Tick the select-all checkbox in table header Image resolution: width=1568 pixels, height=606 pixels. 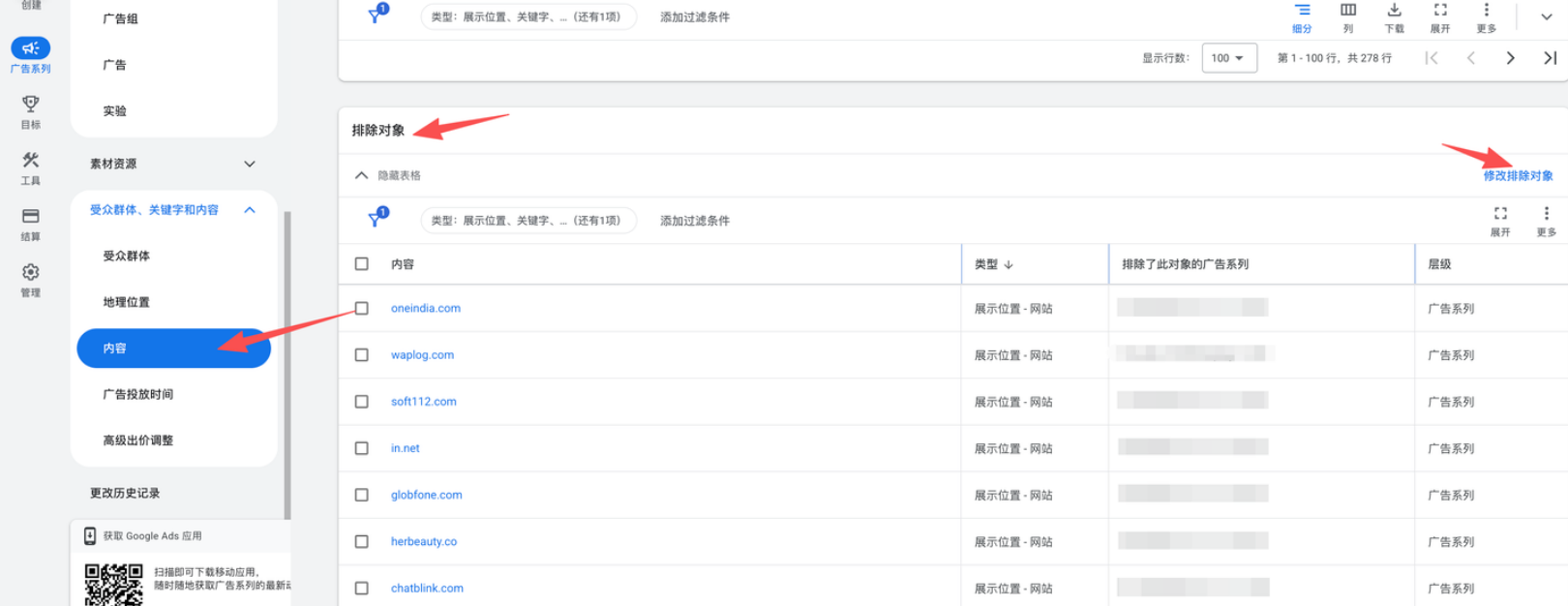(x=362, y=263)
